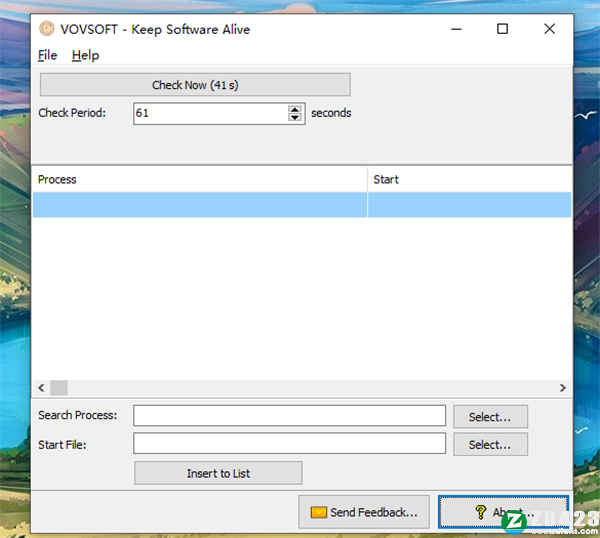Image resolution: width=600 pixels, height=538 pixels.
Task: Decrease Check Period with down arrow
Action: pos(295,117)
